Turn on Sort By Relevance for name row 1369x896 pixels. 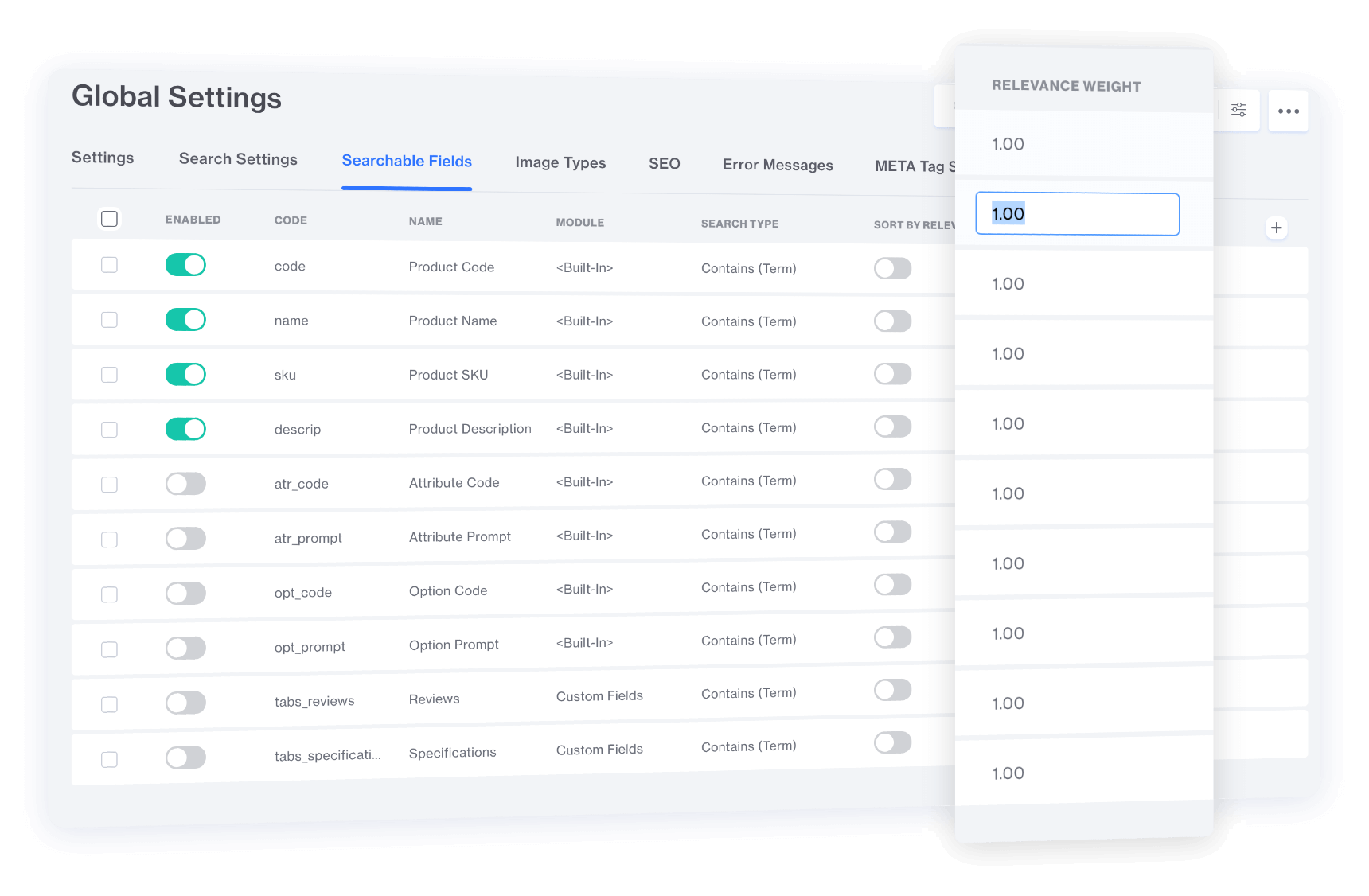892,321
